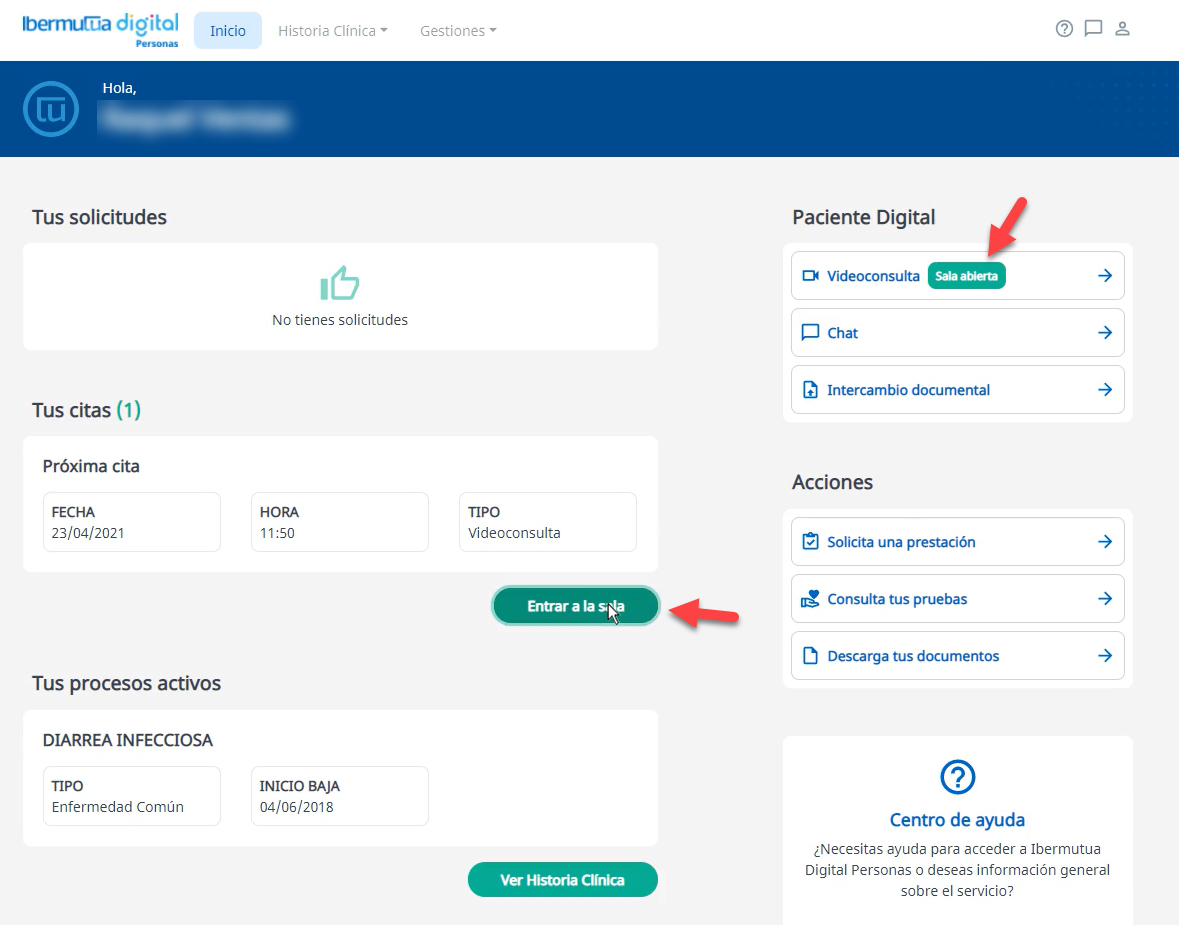Click the large Centro de ayuda question icon

957,777
